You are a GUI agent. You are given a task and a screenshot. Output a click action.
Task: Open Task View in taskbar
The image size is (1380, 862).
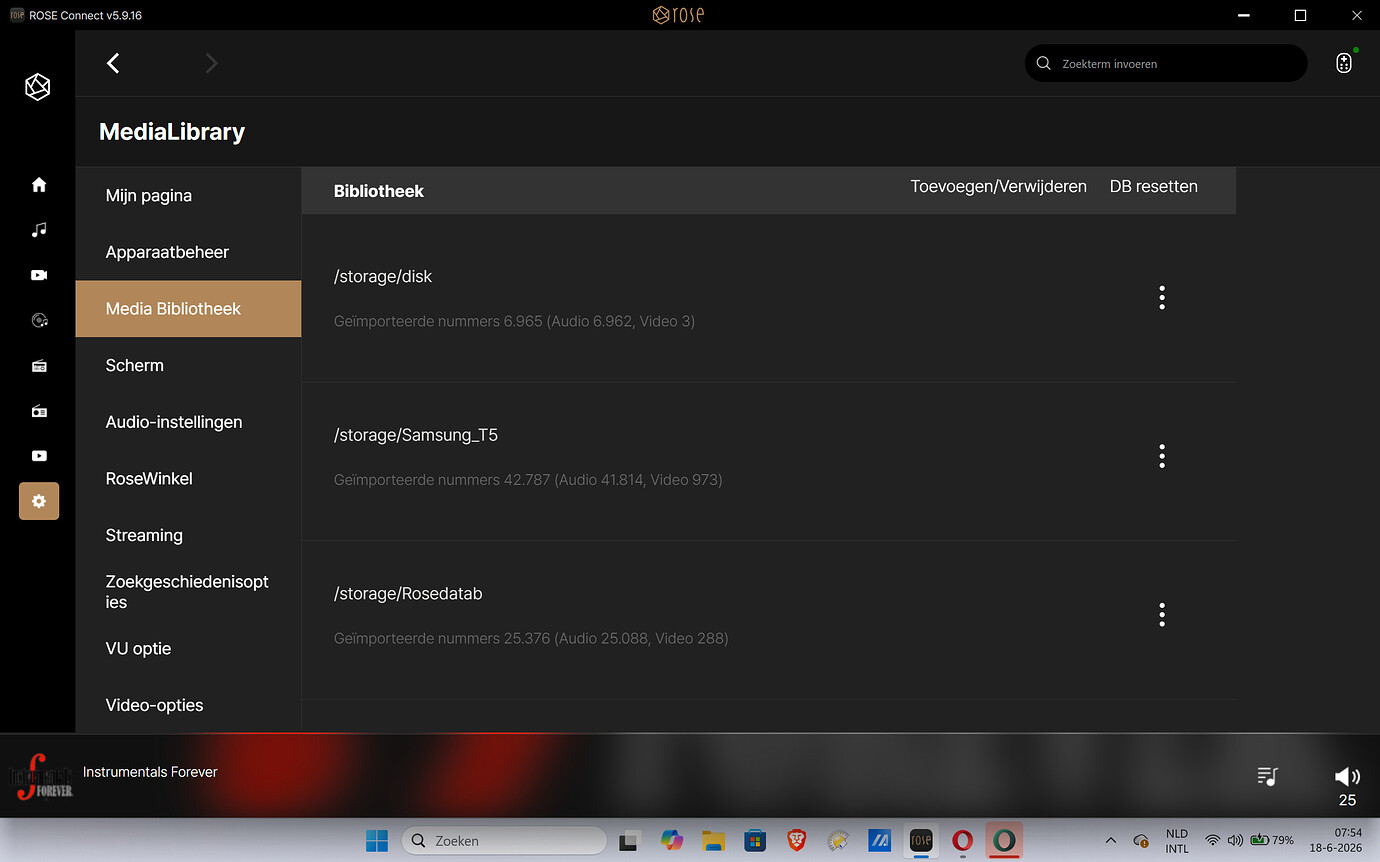(629, 841)
